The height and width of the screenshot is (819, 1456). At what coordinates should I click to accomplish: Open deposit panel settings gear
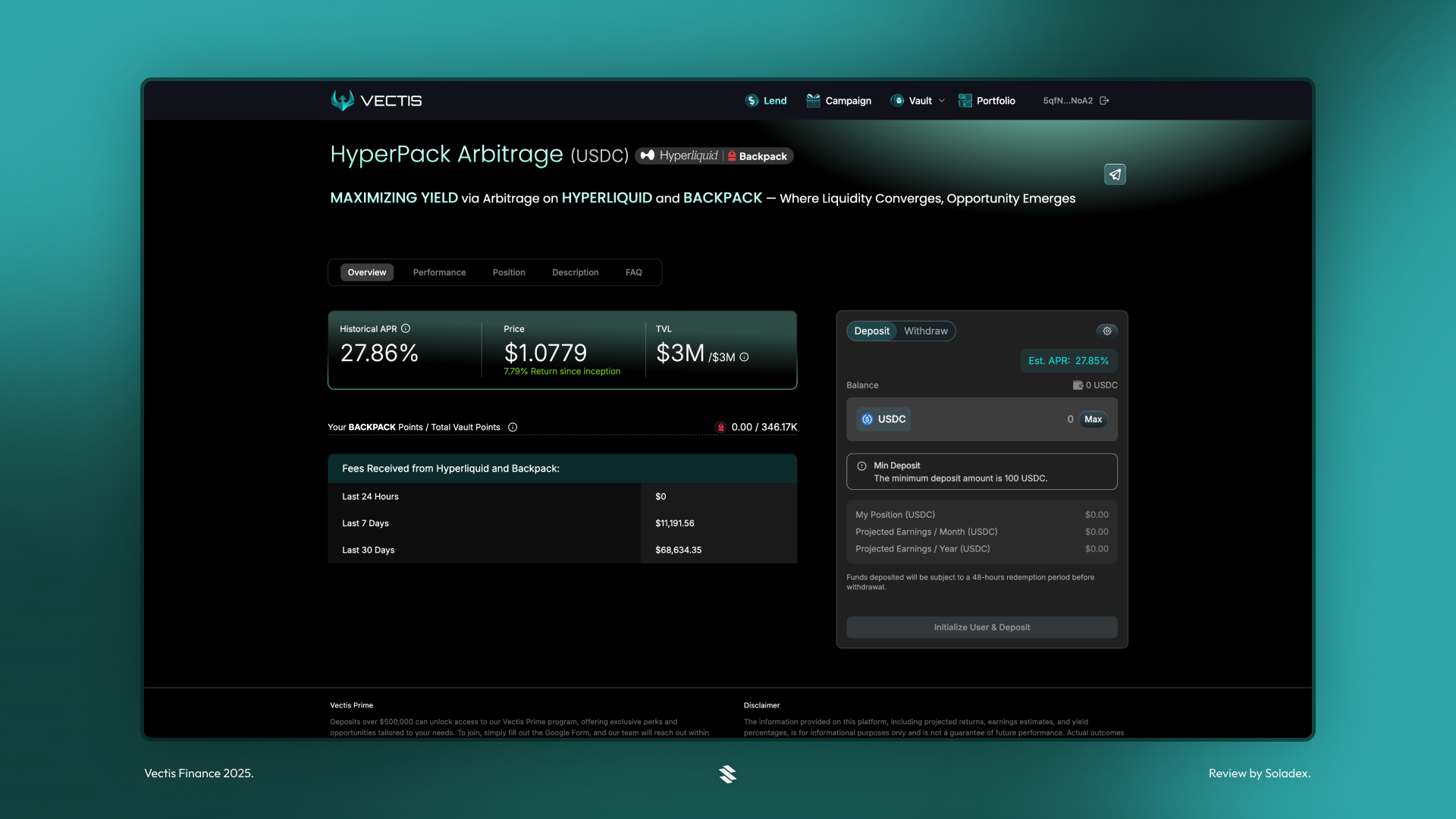(1107, 331)
